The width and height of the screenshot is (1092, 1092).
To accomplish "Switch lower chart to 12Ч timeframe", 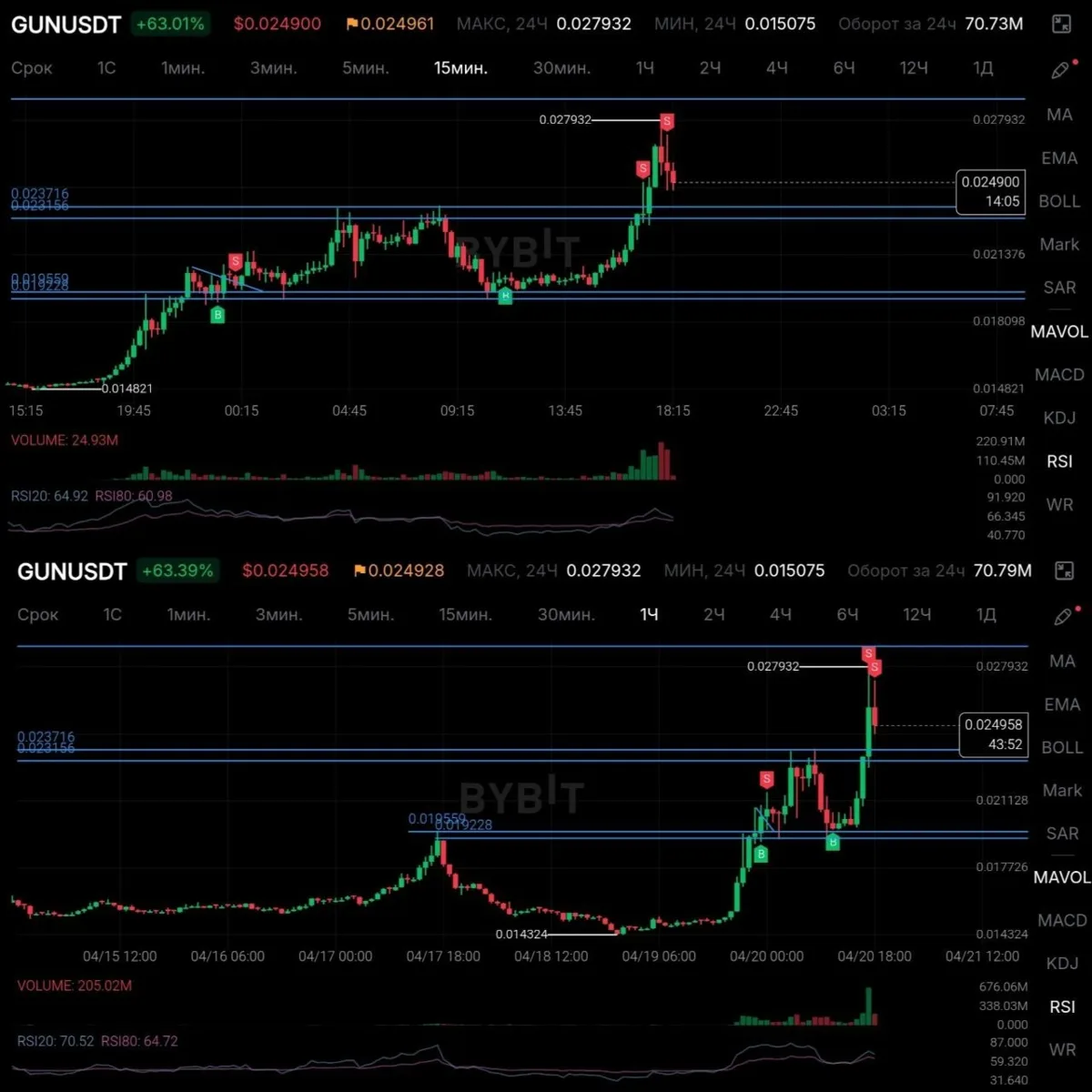I will 917,615.
